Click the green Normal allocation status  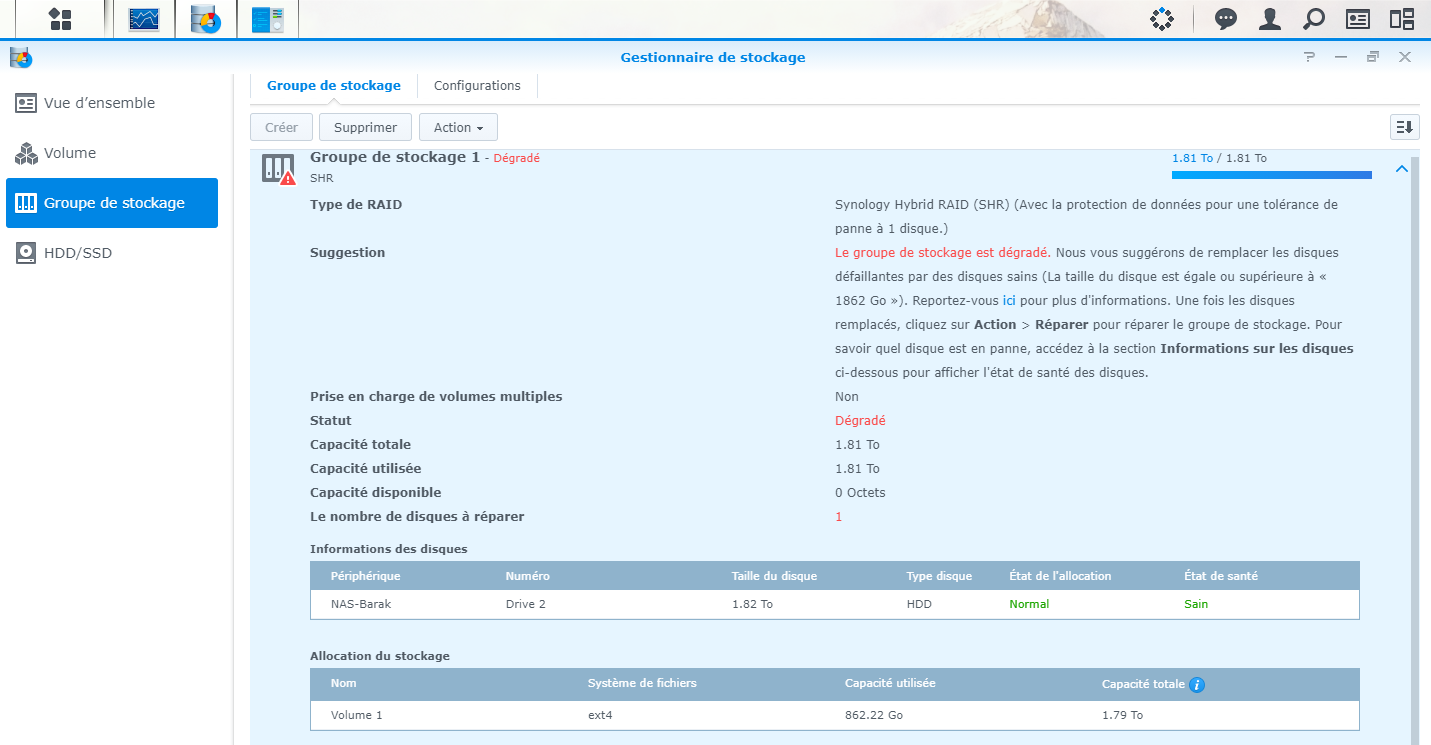pos(1029,604)
